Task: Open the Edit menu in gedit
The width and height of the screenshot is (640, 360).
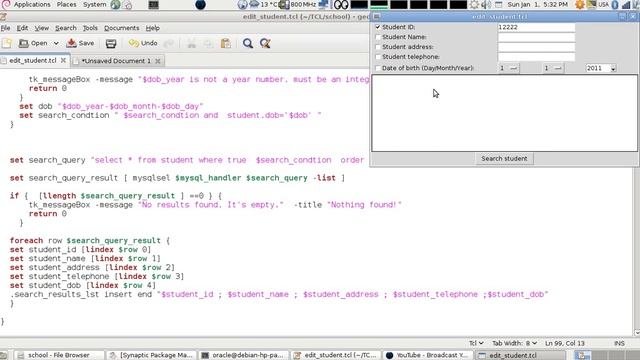Action: [x=22, y=28]
